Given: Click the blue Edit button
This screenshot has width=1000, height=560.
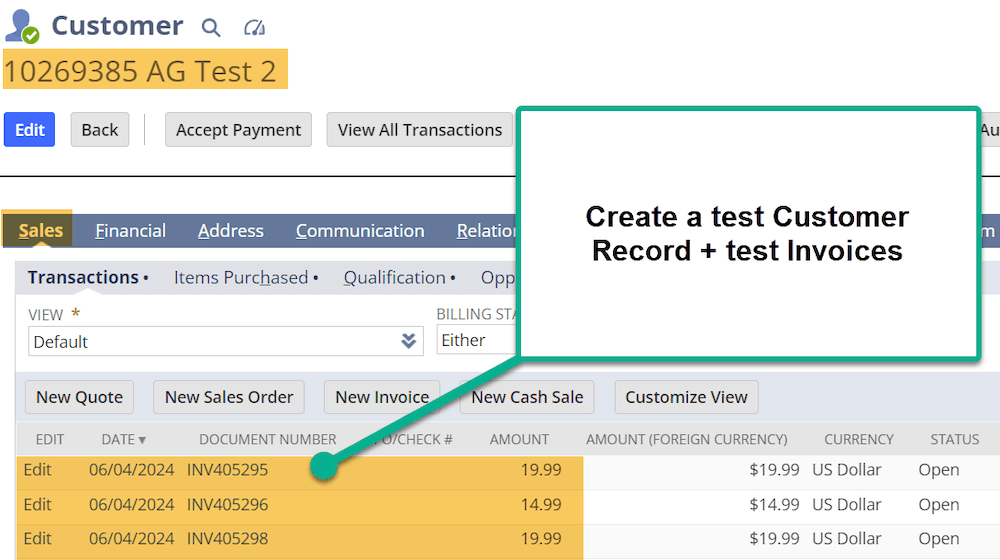Looking at the screenshot, I should click(29, 129).
